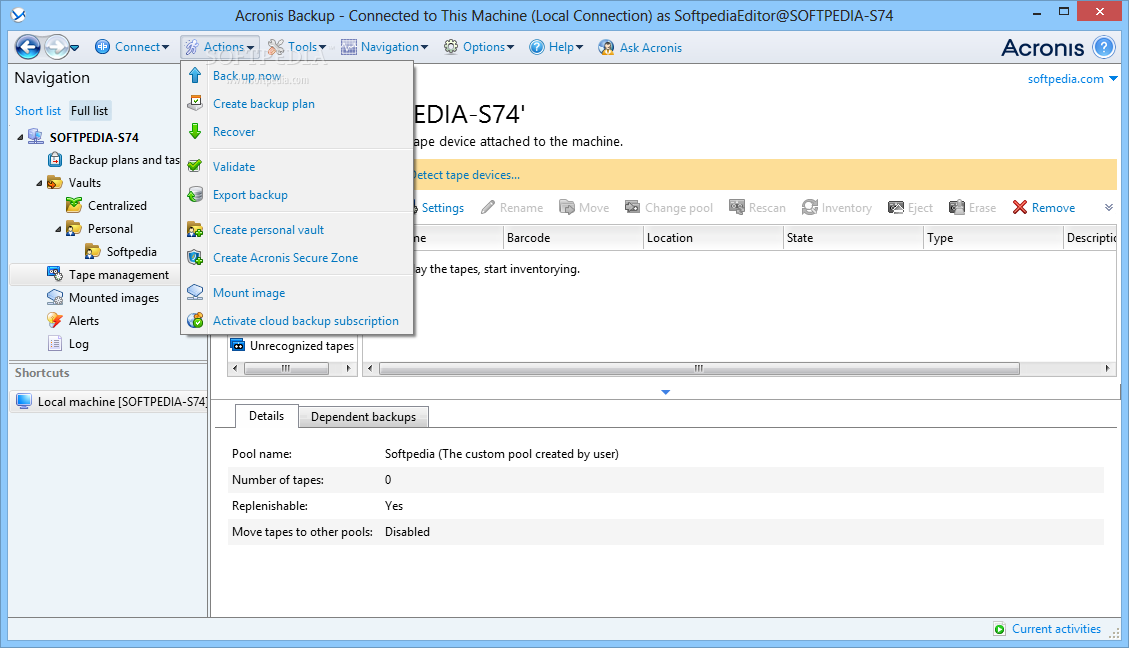Close the open Actions menu

click(x=220, y=48)
